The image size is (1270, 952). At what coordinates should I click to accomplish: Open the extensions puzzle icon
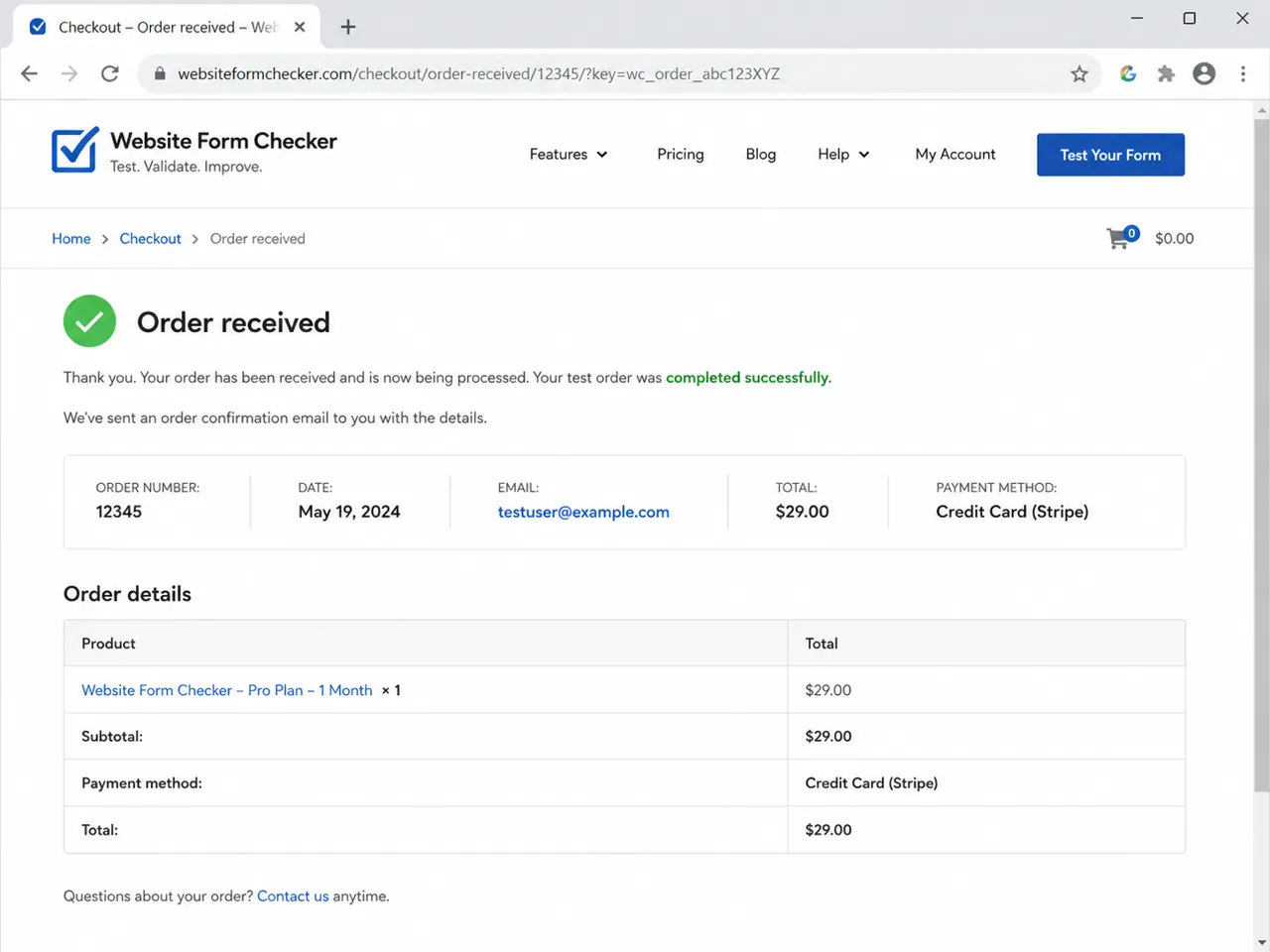point(1166,73)
